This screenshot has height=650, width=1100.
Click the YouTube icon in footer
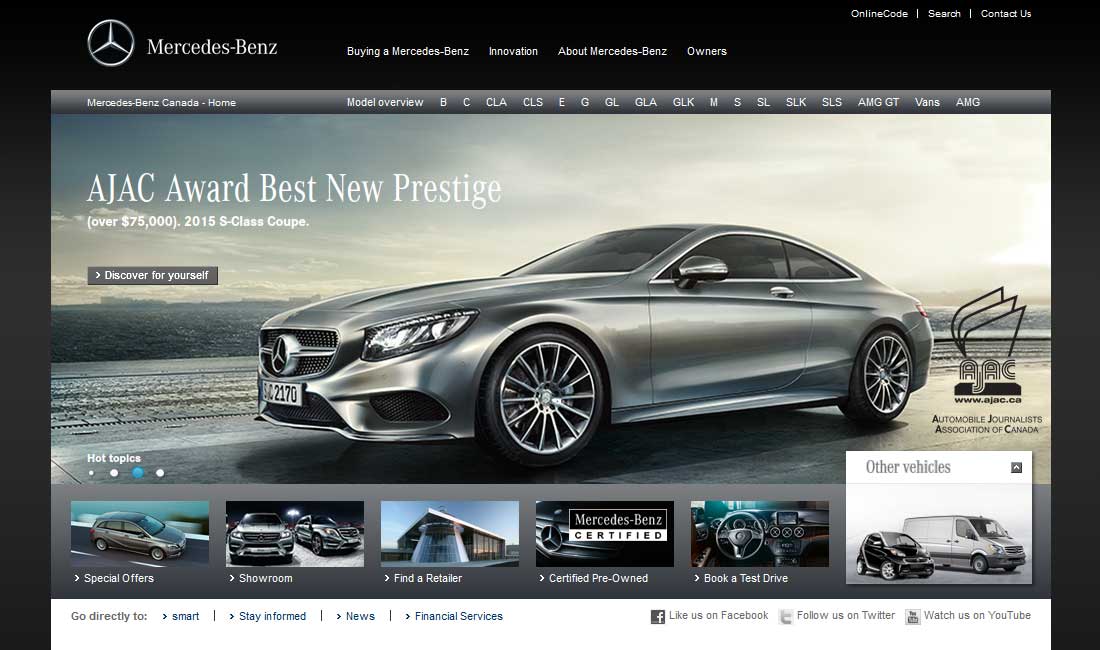click(913, 617)
